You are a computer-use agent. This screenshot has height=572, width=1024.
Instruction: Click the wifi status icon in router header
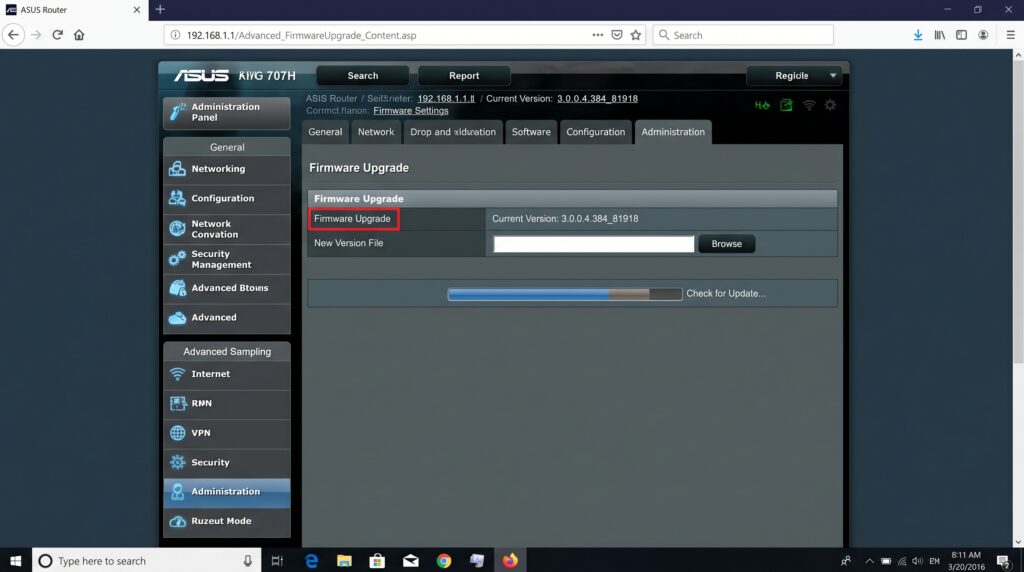pos(808,105)
